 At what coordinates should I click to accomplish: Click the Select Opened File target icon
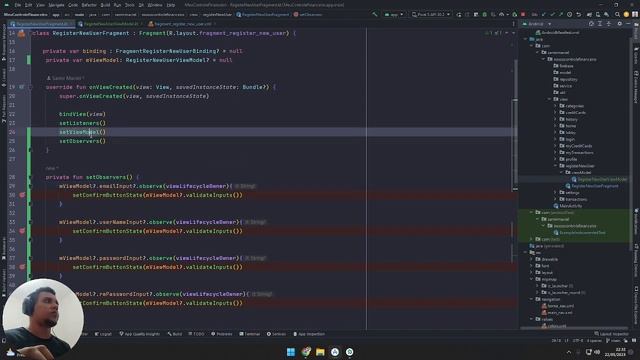591,24
